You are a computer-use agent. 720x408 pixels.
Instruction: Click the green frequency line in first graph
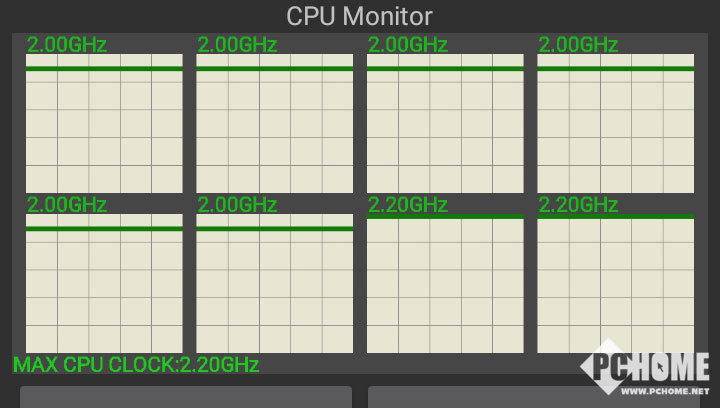104,69
